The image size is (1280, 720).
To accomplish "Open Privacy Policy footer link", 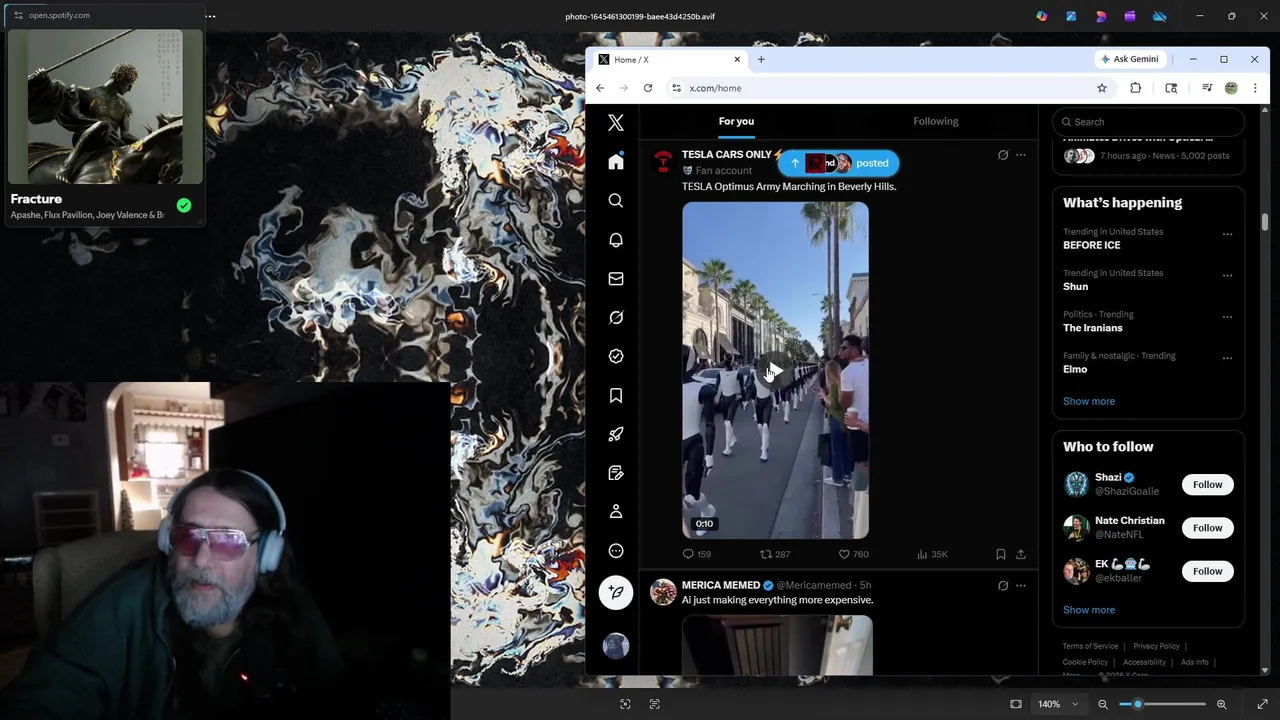I will [1156, 646].
